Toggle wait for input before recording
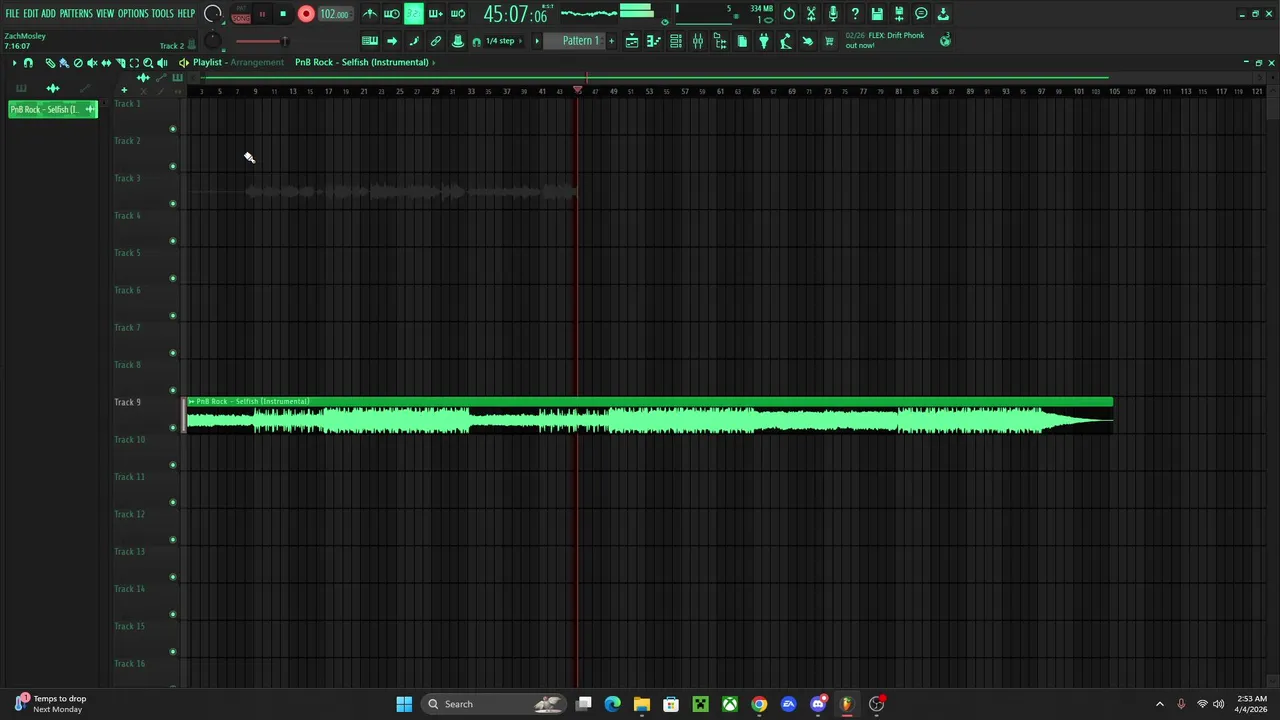Viewport: 1280px width, 720px height. 391,14
